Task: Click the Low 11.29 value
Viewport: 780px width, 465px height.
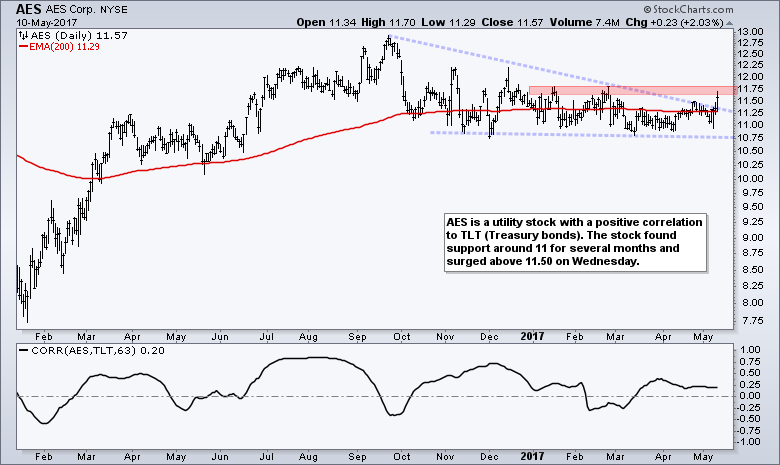Action: tap(448, 22)
